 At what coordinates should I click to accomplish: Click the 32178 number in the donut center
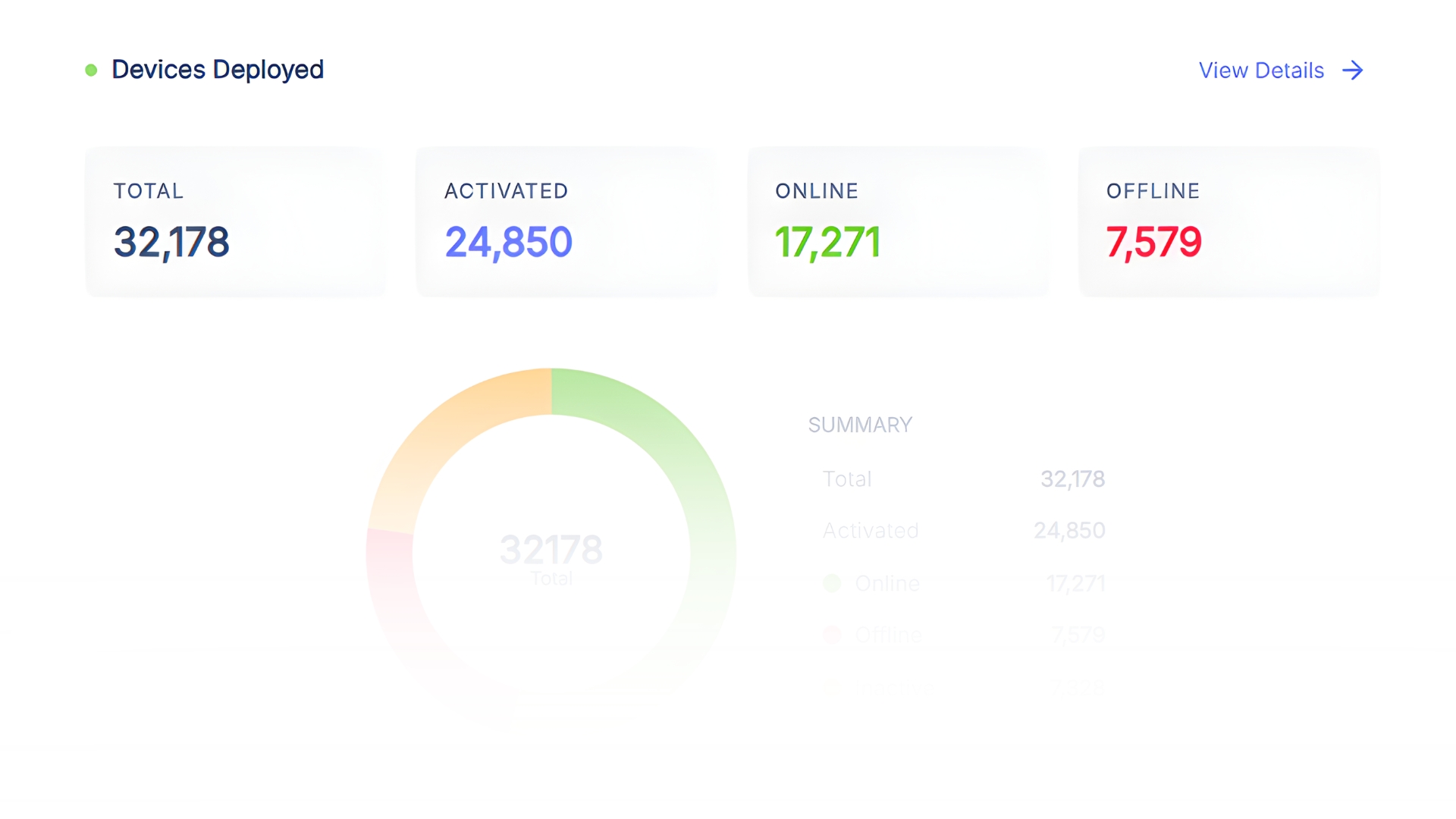[551, 550]
